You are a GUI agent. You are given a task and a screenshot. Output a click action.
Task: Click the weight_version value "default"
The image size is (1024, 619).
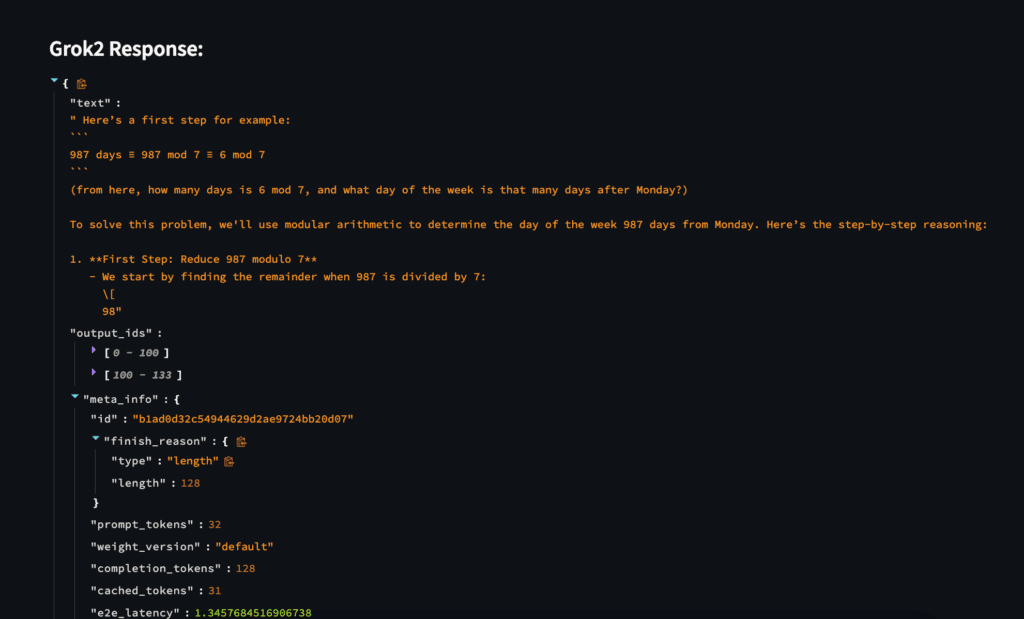coord(244,547)
